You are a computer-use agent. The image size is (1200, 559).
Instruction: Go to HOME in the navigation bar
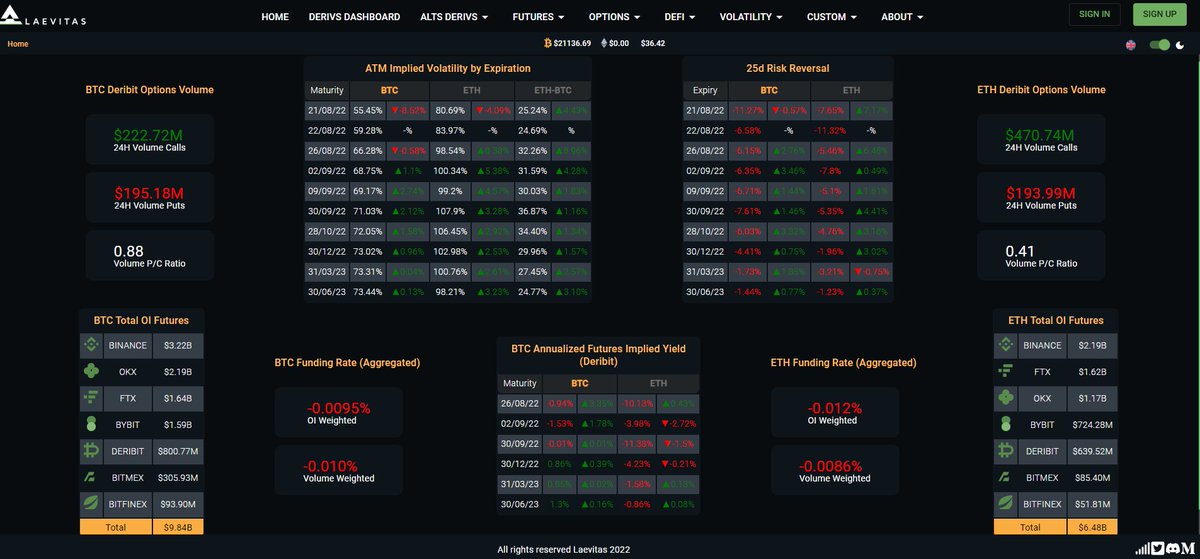(275, 17)
